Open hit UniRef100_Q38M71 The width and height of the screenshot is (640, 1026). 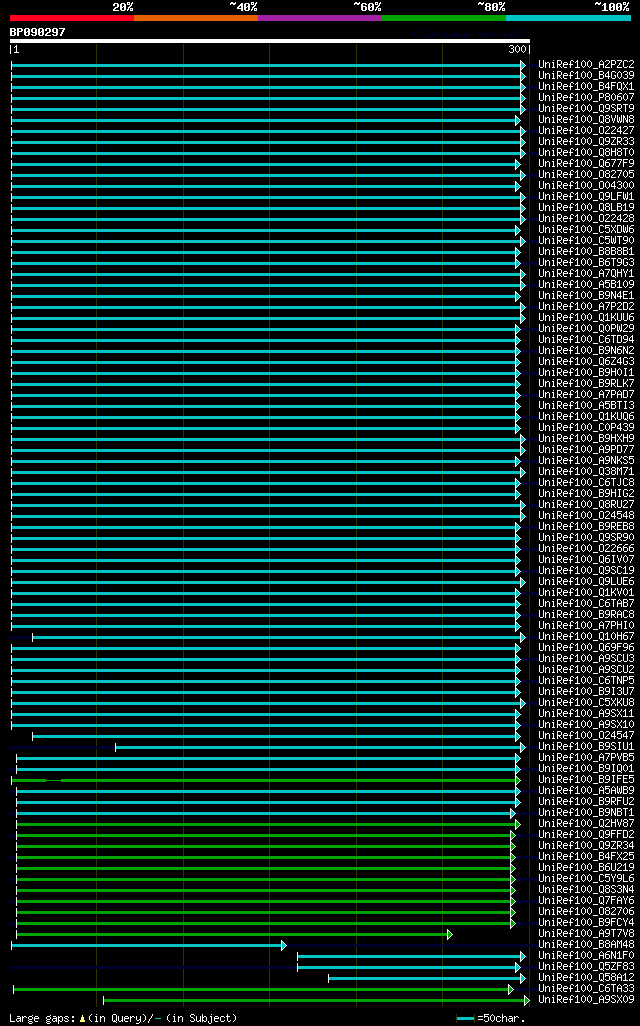(586, 472)
